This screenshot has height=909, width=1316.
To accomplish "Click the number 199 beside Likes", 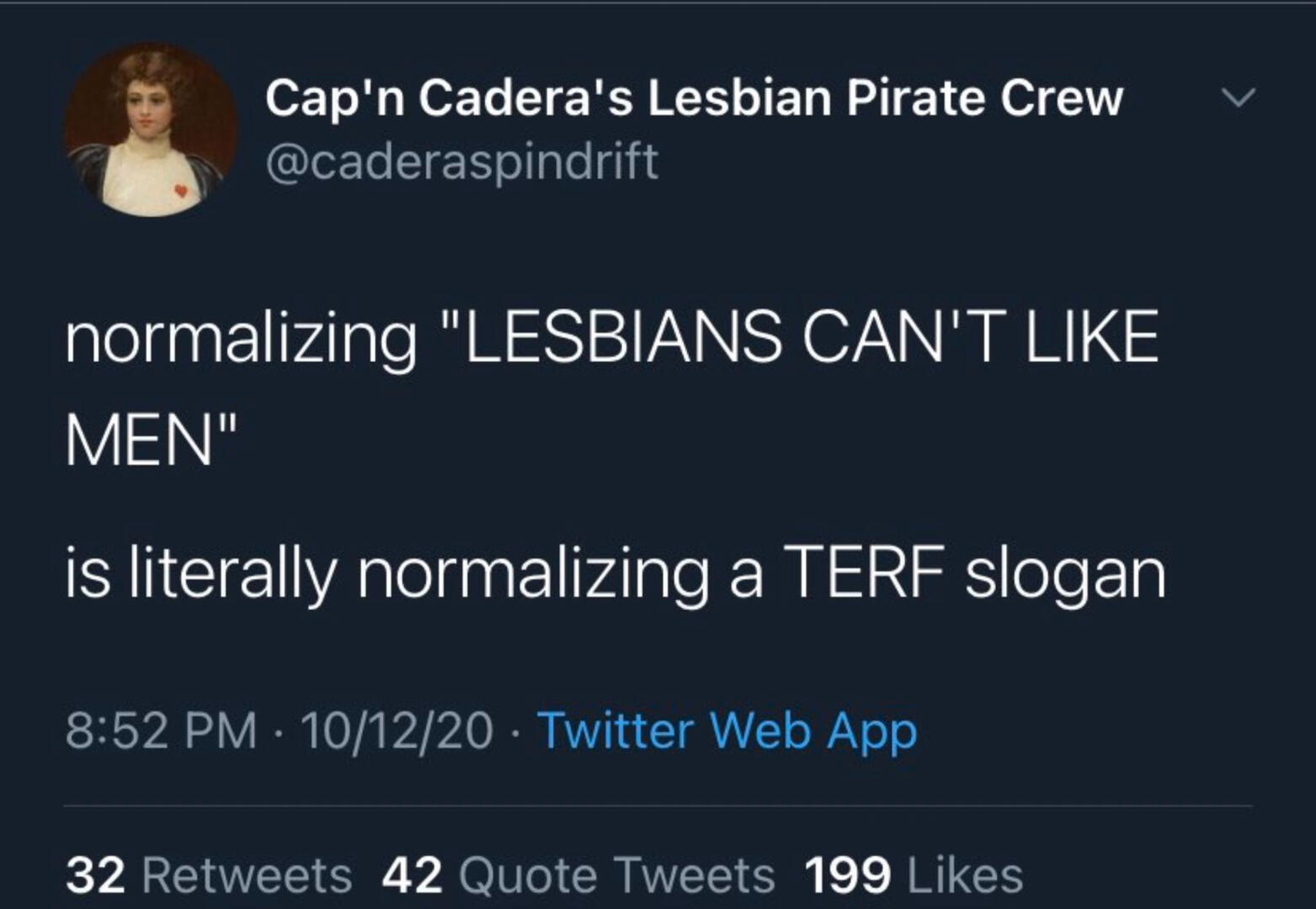I will click(847, 875).
